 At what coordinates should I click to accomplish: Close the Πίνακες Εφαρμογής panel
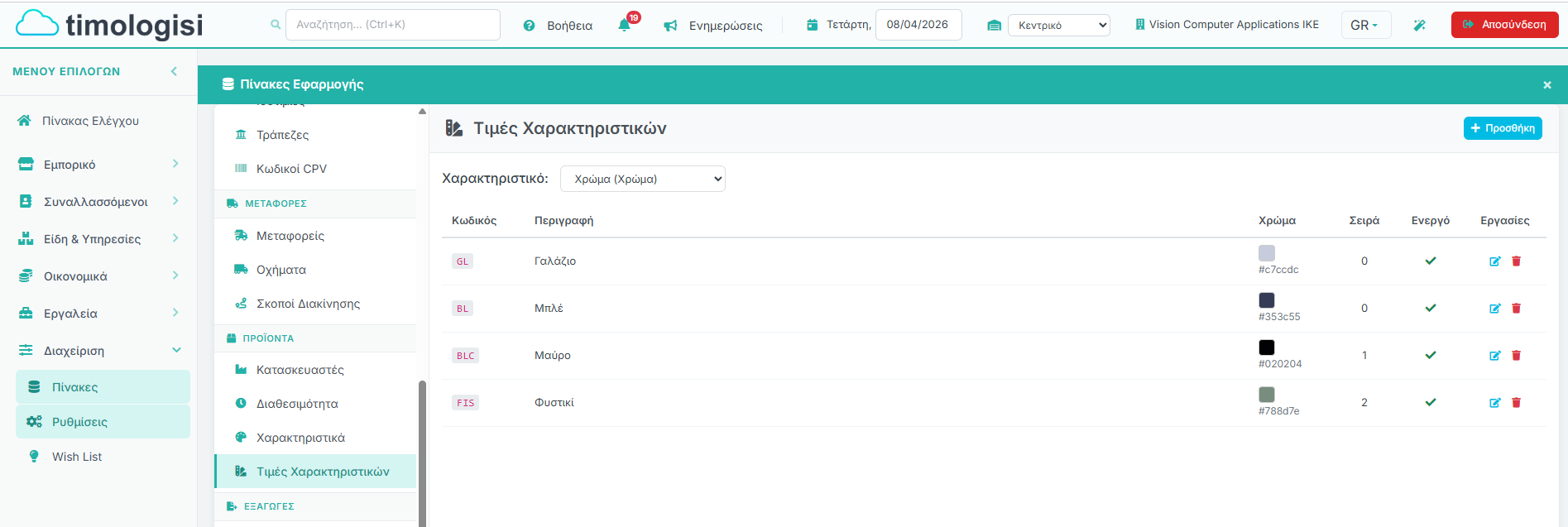tap(1546, 84)
